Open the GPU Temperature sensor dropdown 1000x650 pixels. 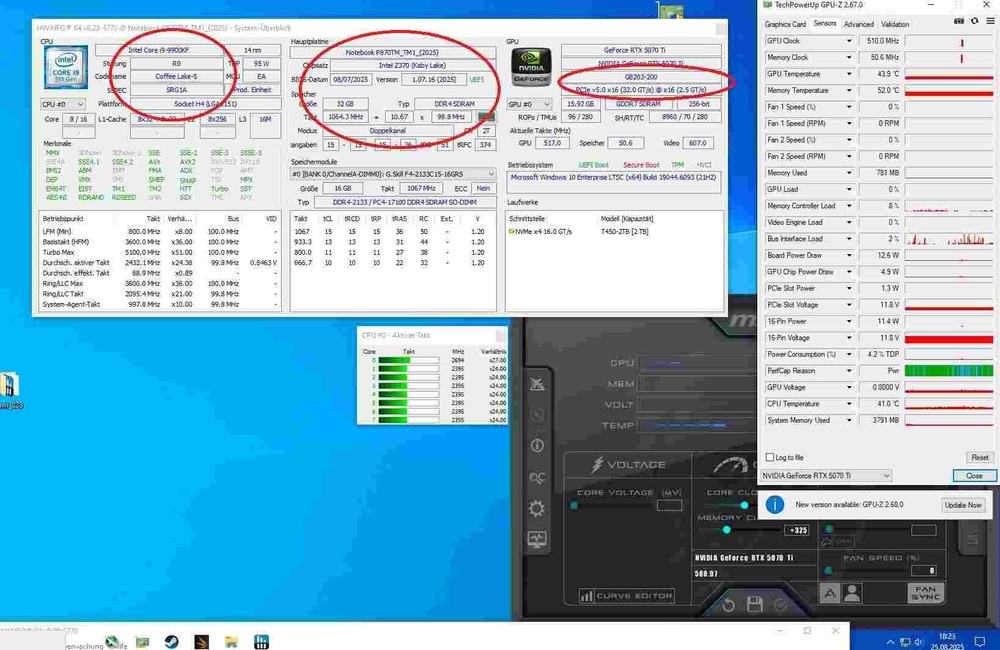coord(849,74)
